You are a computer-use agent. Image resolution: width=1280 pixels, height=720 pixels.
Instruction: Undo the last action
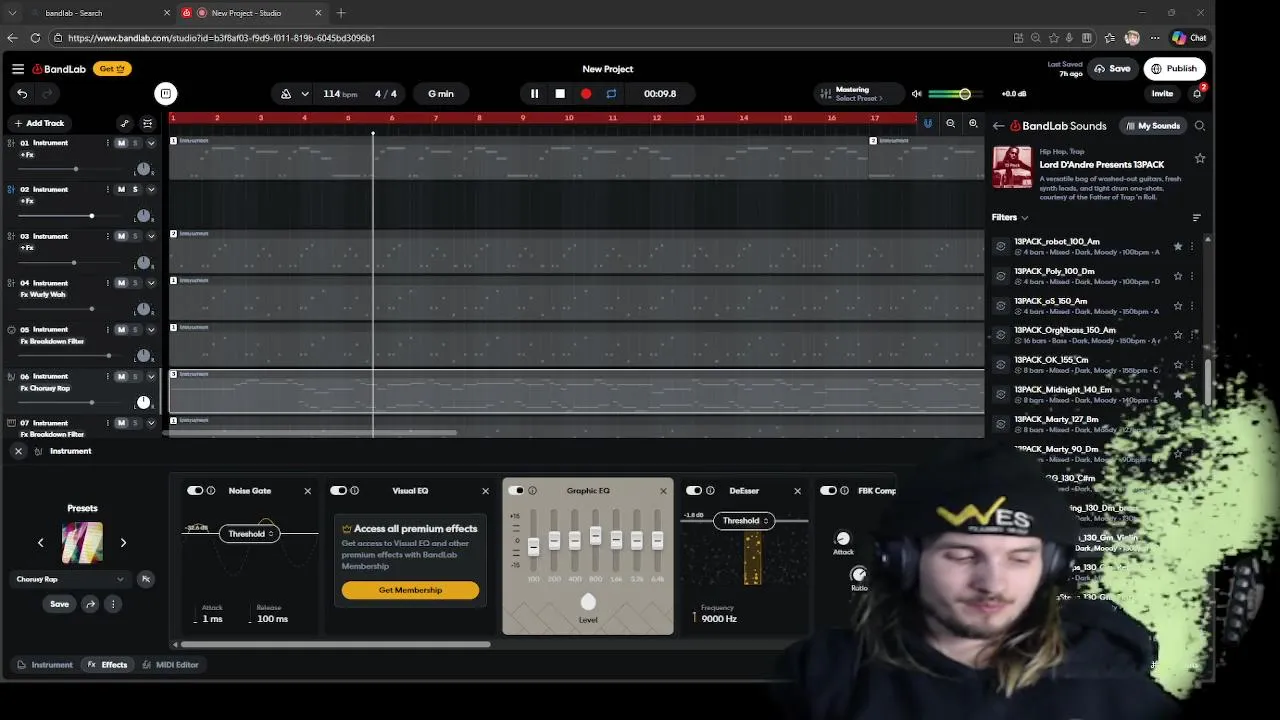(x=22, y=94)
